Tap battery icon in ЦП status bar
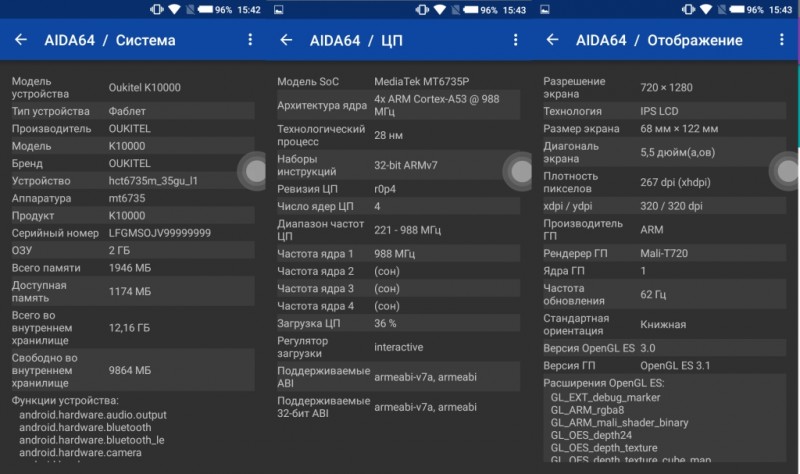The height and width of the screenshot is (474, 800). click(471, 9)
